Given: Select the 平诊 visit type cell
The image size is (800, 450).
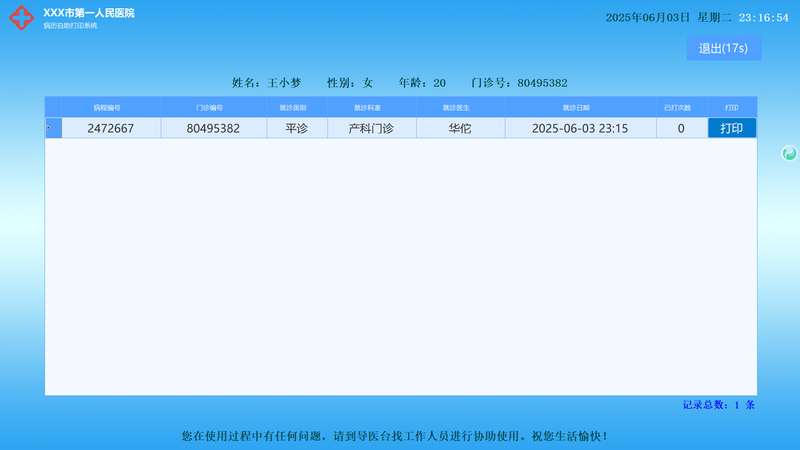Looking at the screenshot, I should (x=297, y=128).
